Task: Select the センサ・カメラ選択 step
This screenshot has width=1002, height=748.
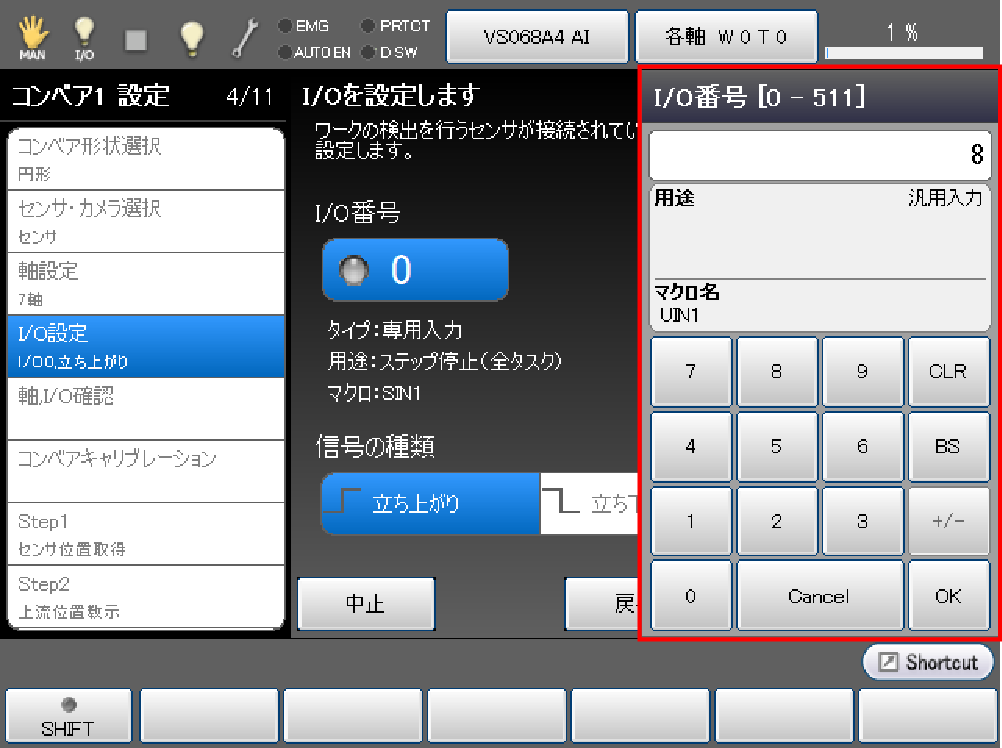Action: pos(145,221)
